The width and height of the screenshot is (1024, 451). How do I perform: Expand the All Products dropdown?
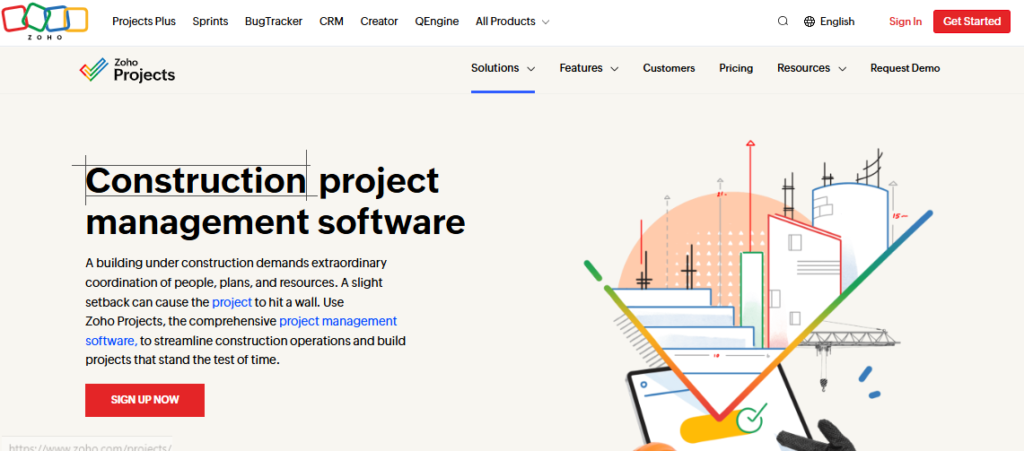513,21
